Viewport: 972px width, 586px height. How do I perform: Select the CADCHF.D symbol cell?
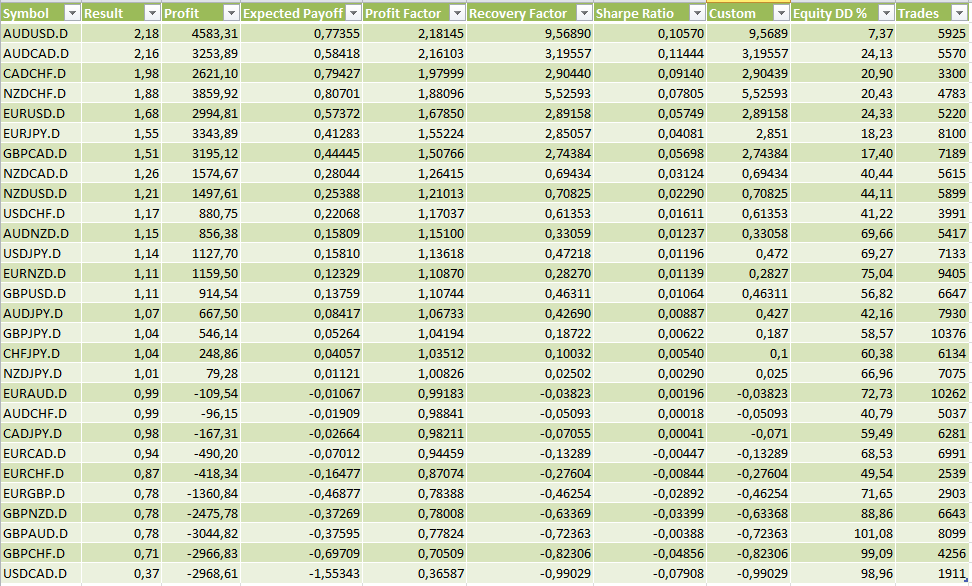(x=41, y=73)
